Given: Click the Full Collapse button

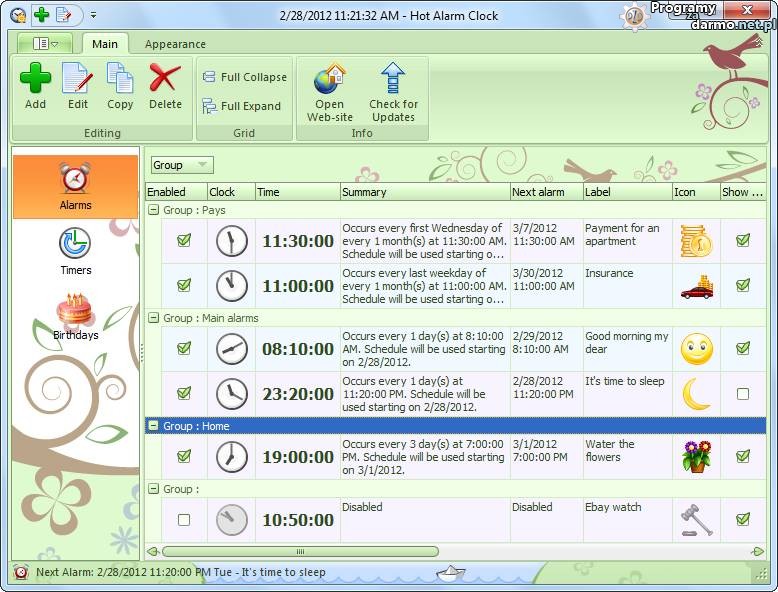Looking at the screenshot, I should click(245, 77).
